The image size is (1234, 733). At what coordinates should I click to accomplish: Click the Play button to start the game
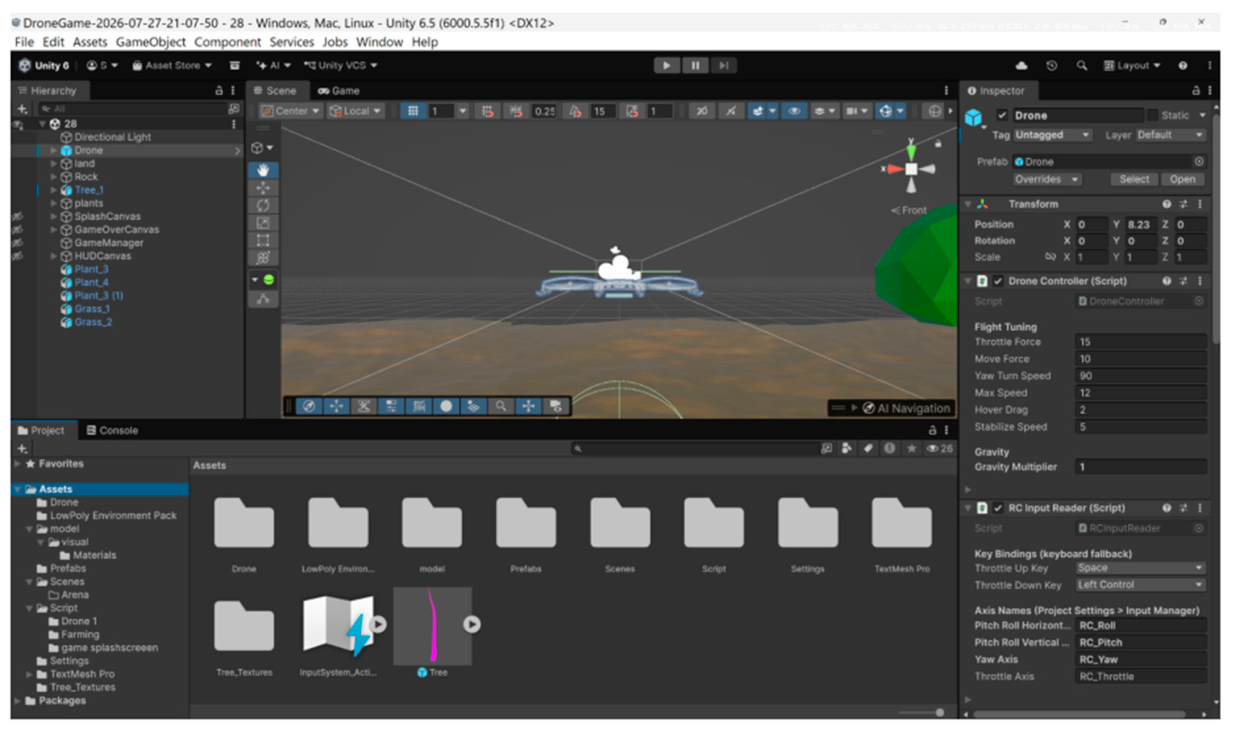pyautogui.click(x=666, y=66)
